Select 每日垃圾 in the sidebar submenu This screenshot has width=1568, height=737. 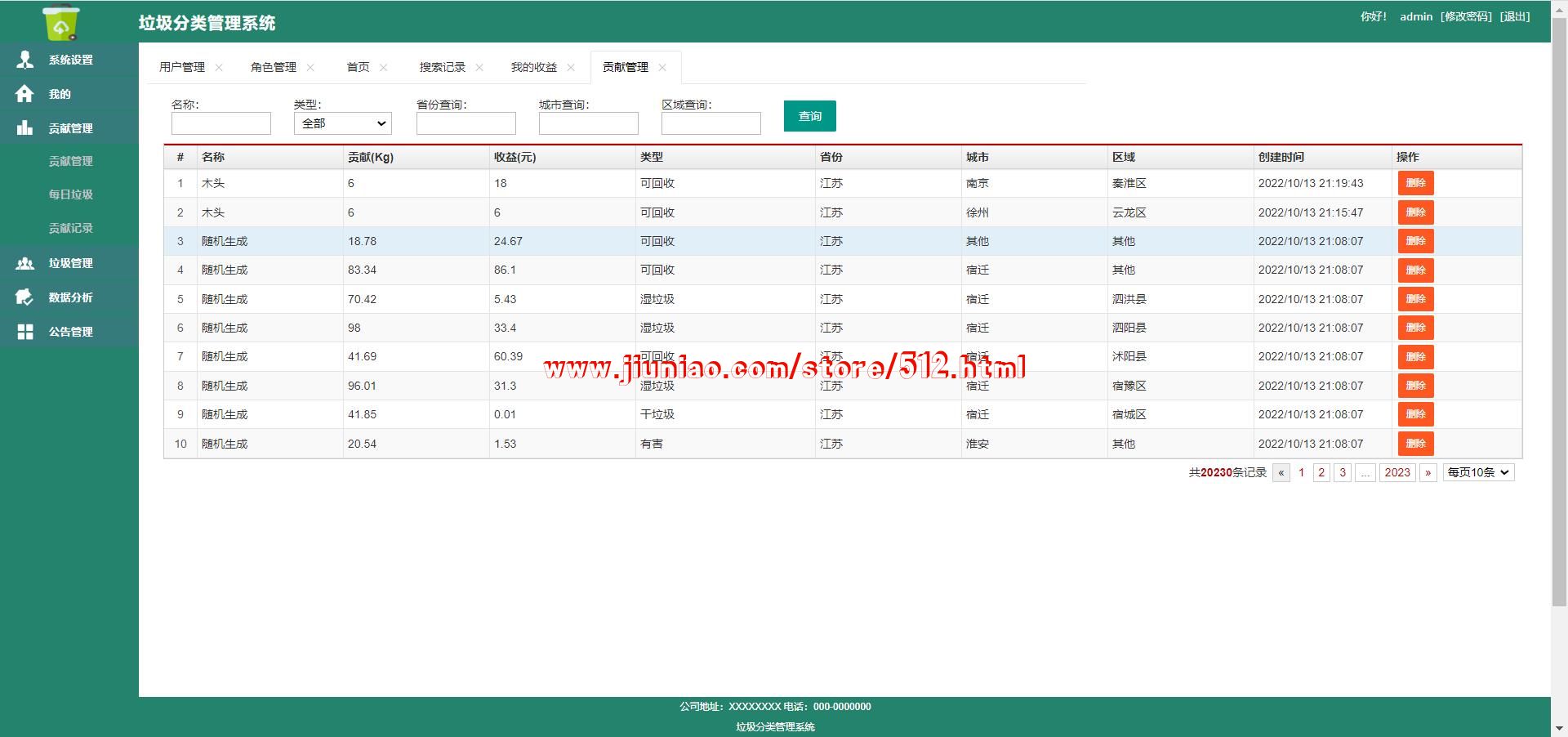click(70, 194)
